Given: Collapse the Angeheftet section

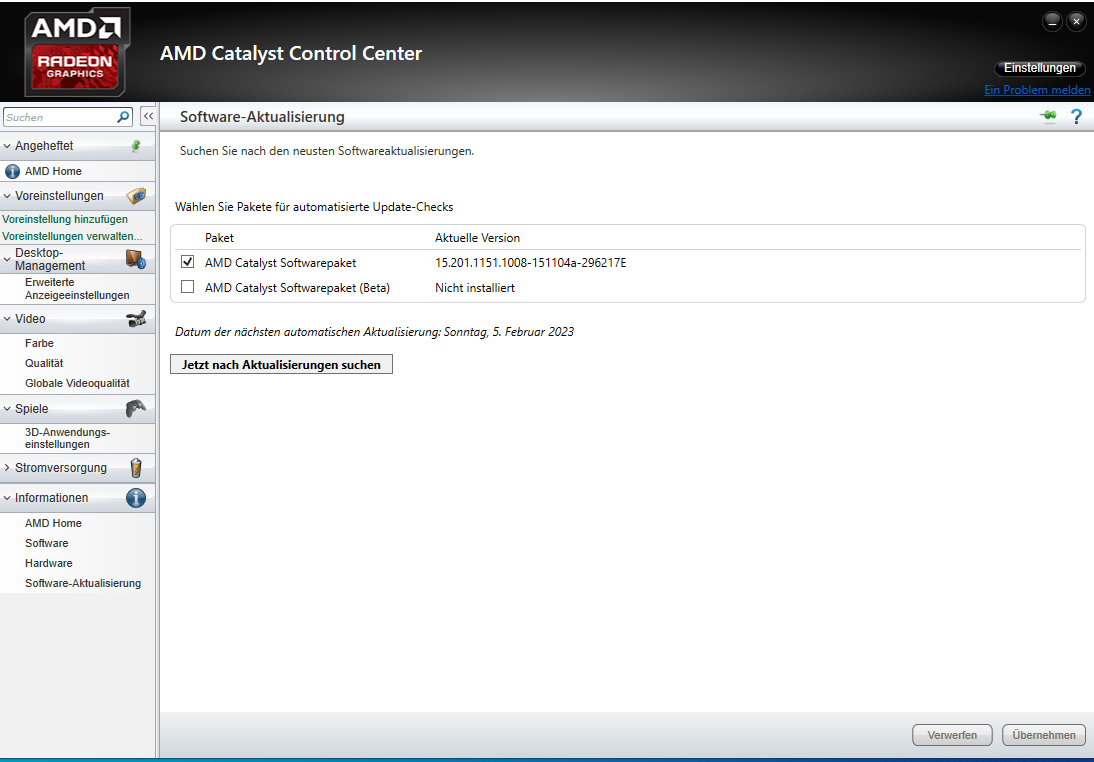Looking at the screenshot, I should pos(7,146).
